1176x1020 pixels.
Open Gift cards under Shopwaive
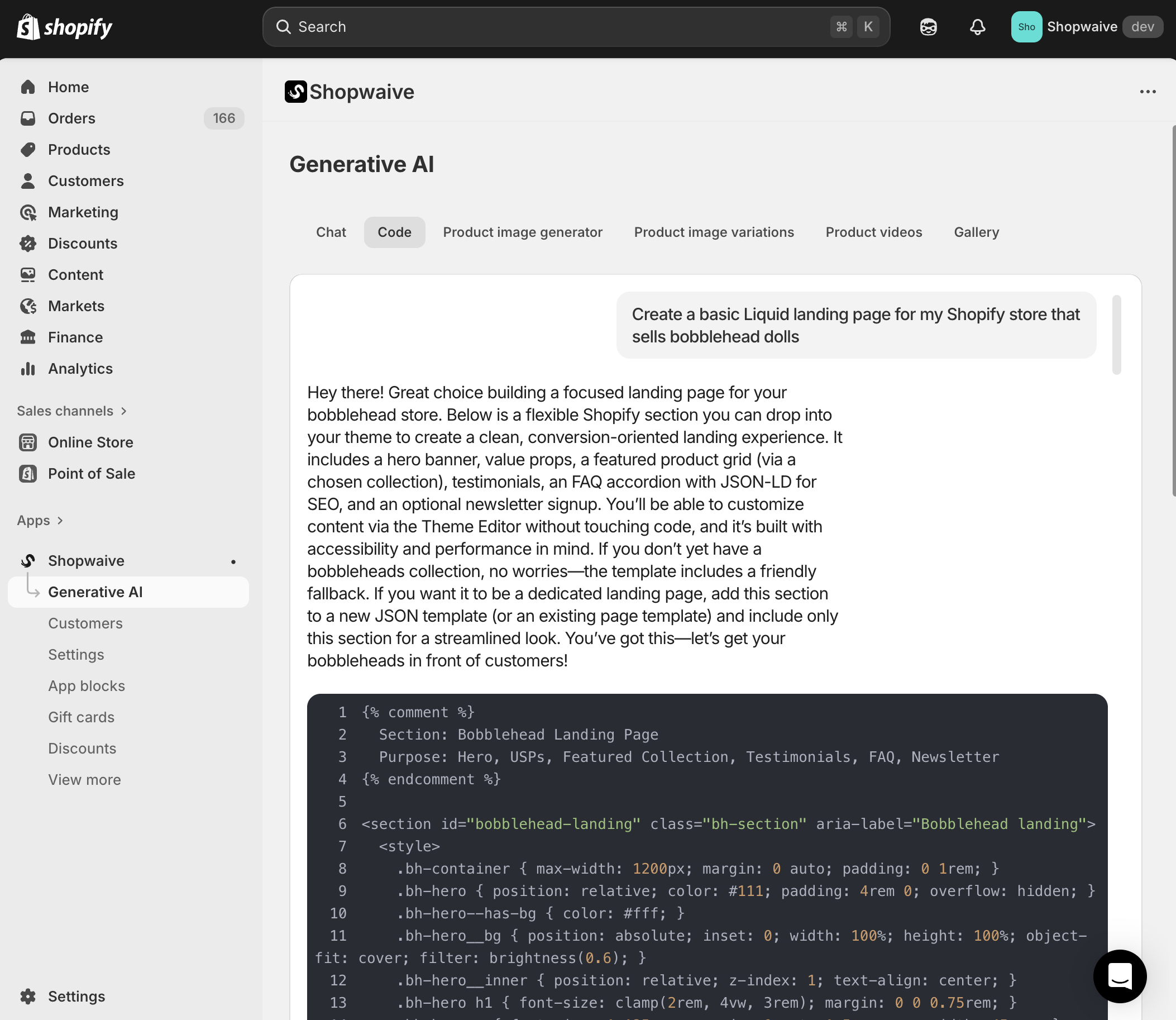[x=82, y=717]
